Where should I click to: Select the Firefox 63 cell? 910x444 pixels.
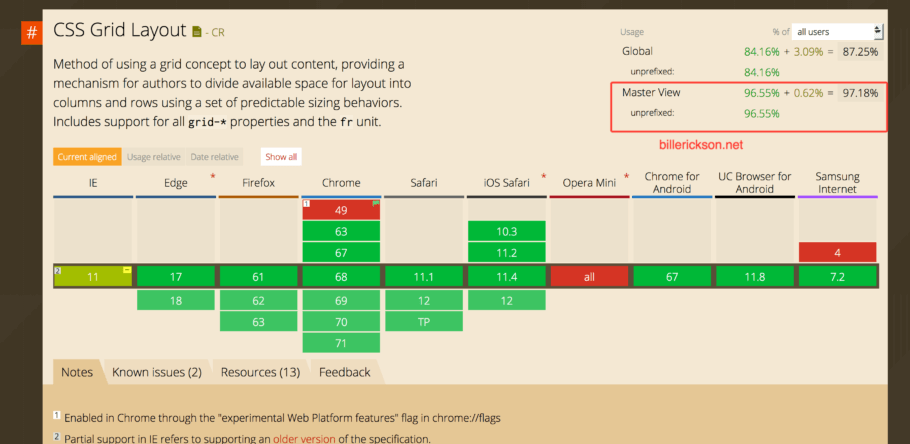[x=258, y=322]
